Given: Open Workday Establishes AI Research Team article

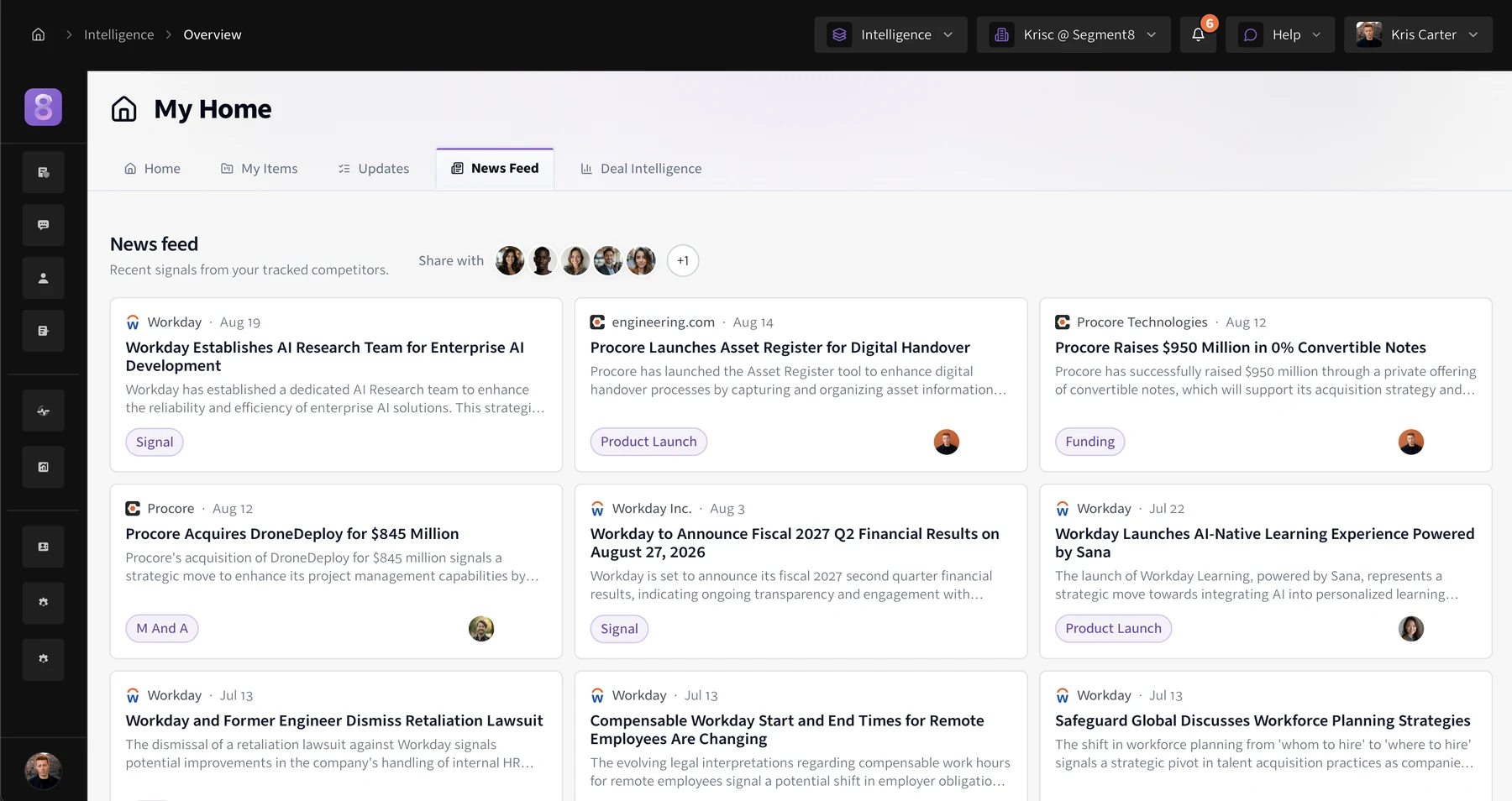Looking at the screenshot, I should 325,357.
